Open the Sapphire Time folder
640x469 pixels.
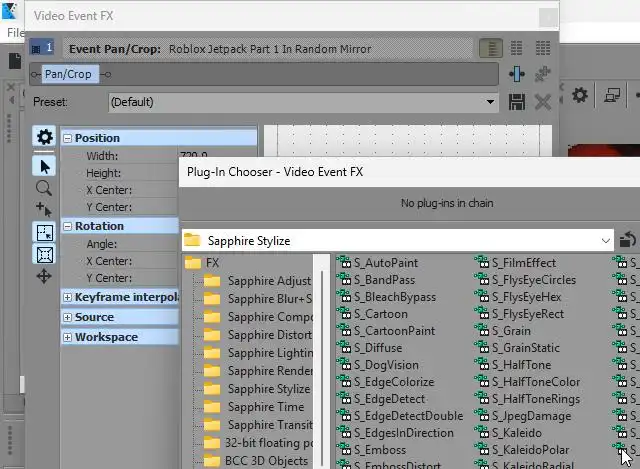[x=254, y=407]
